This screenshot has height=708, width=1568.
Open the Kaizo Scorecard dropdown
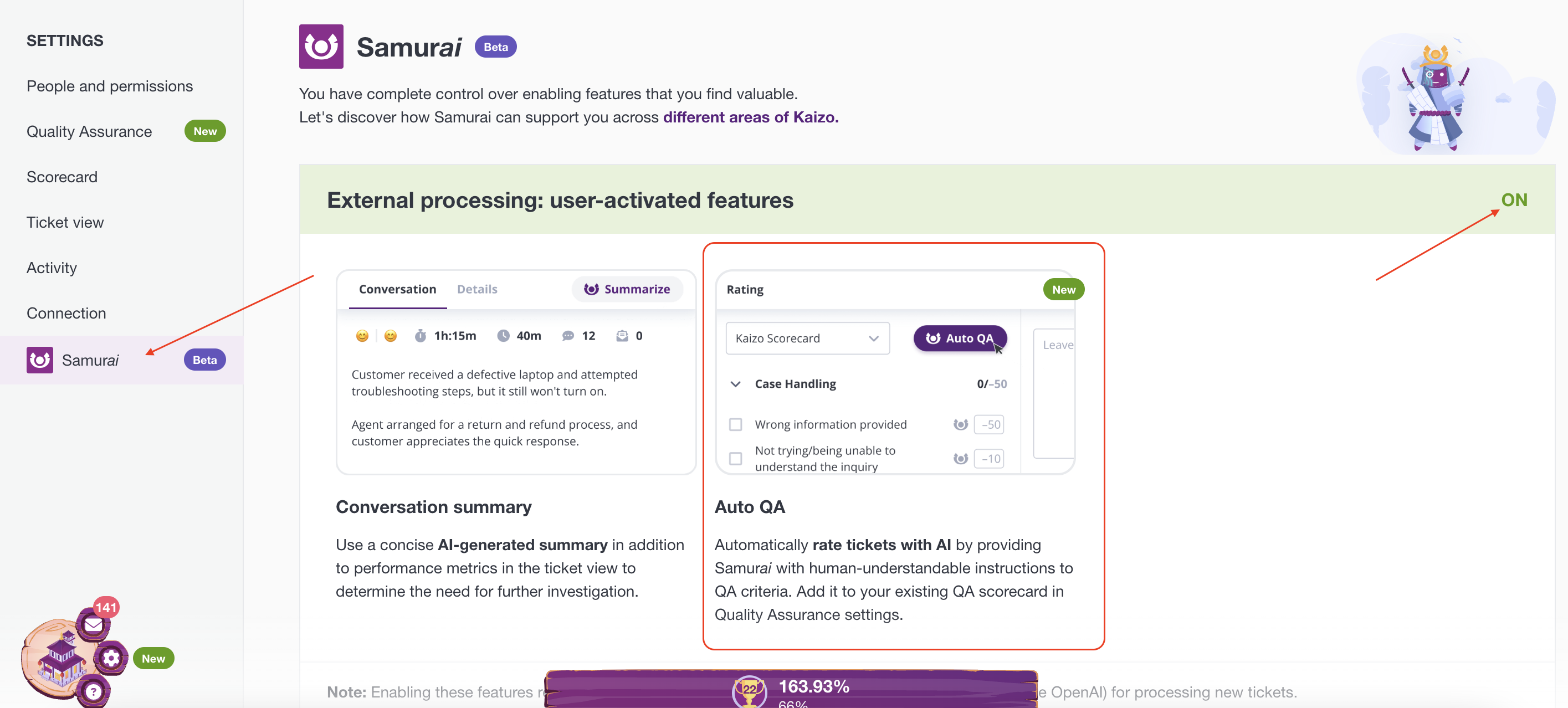click(807, 338)
